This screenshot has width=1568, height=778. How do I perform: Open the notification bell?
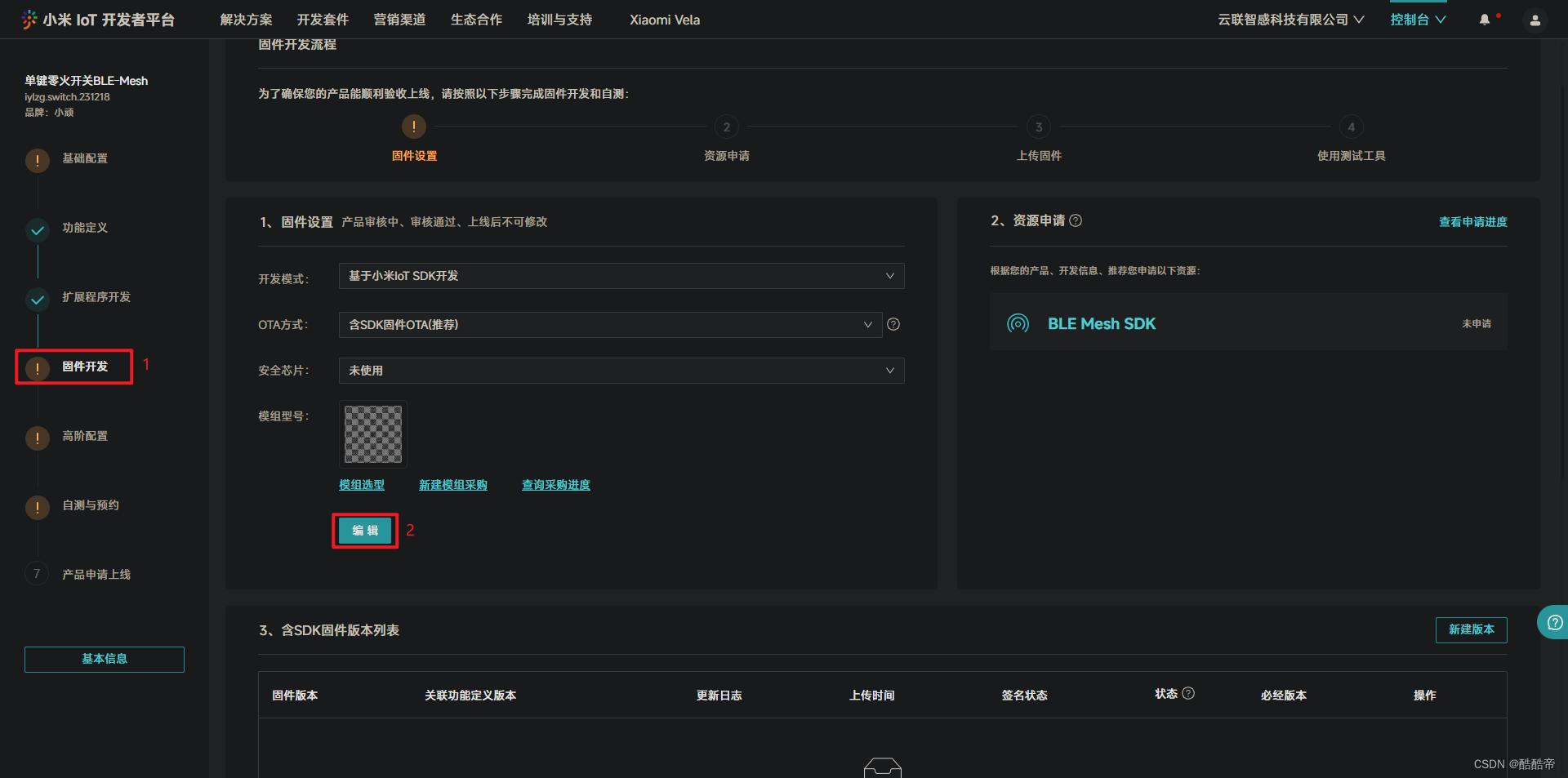click(1485, 20)
